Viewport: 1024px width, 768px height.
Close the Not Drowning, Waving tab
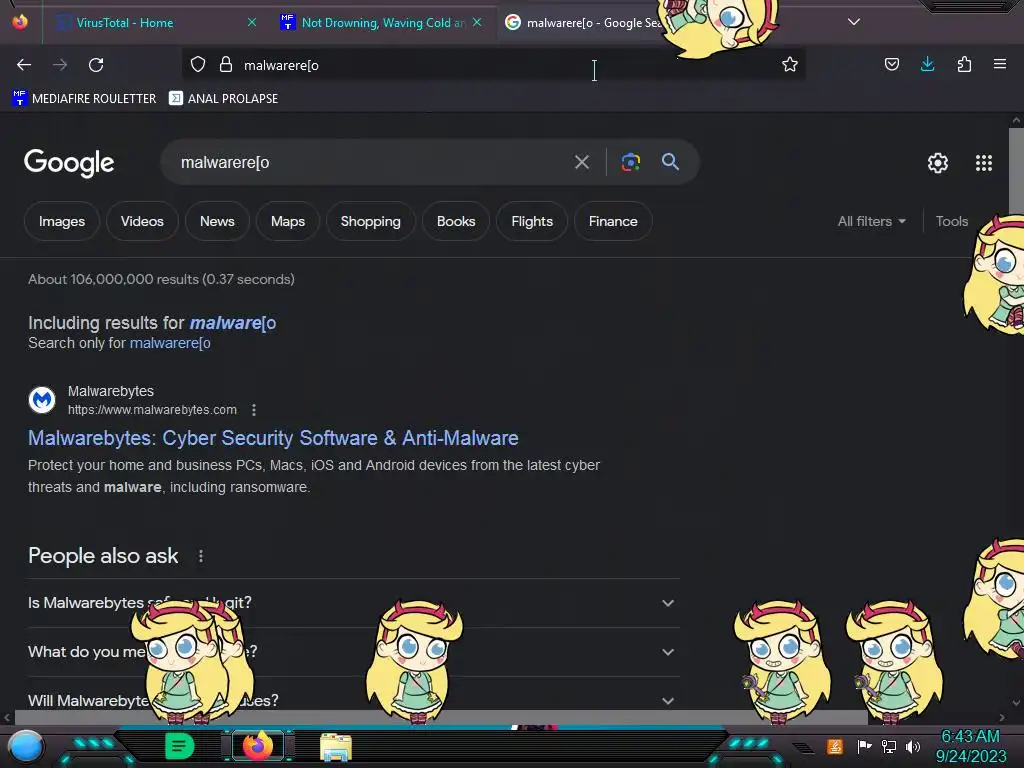(477, 22)
